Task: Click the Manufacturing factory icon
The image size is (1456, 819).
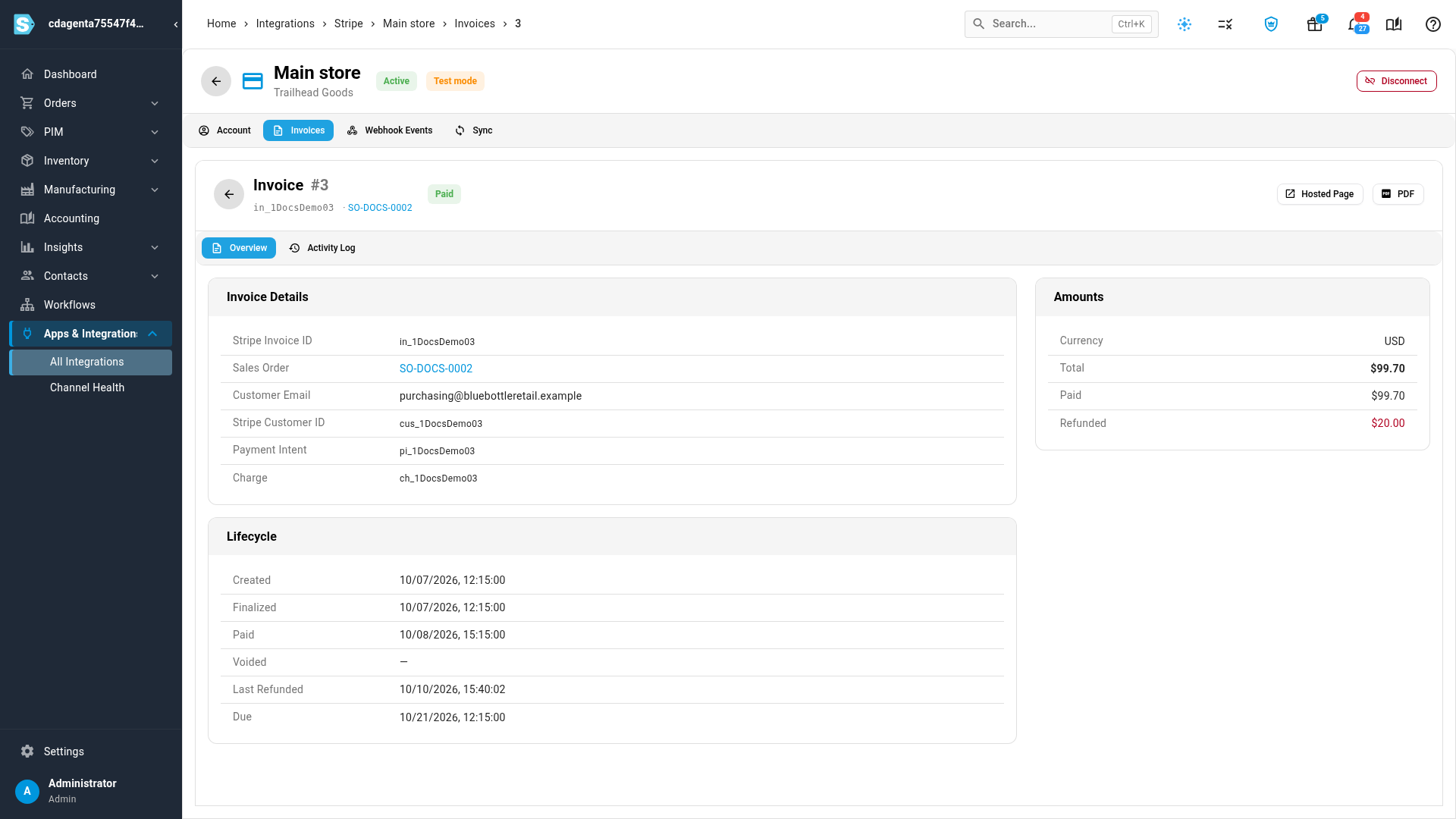Action: click(x=27, y=190)
